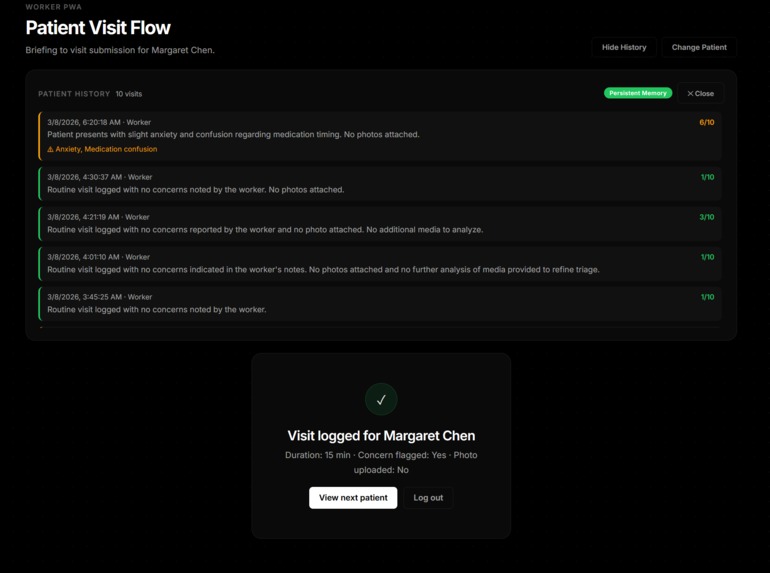The image size is (770, 573).
Task: Toggle Hide History button
Action: pyautogui.click(x=624, y=47)
